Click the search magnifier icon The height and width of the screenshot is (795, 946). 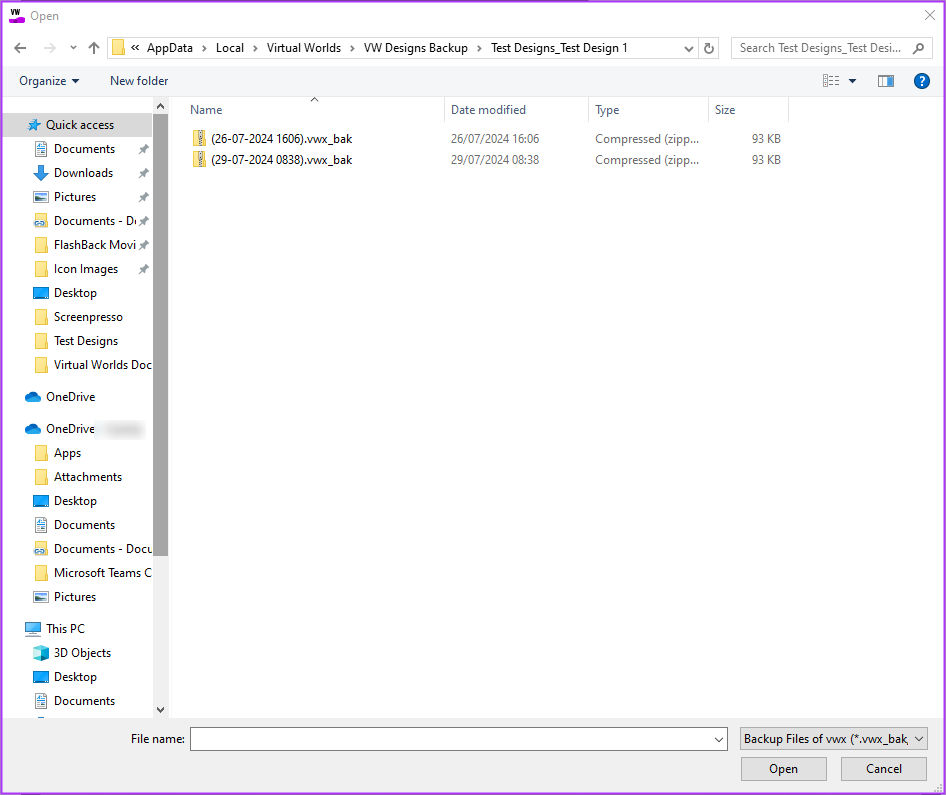click(918, 48)
